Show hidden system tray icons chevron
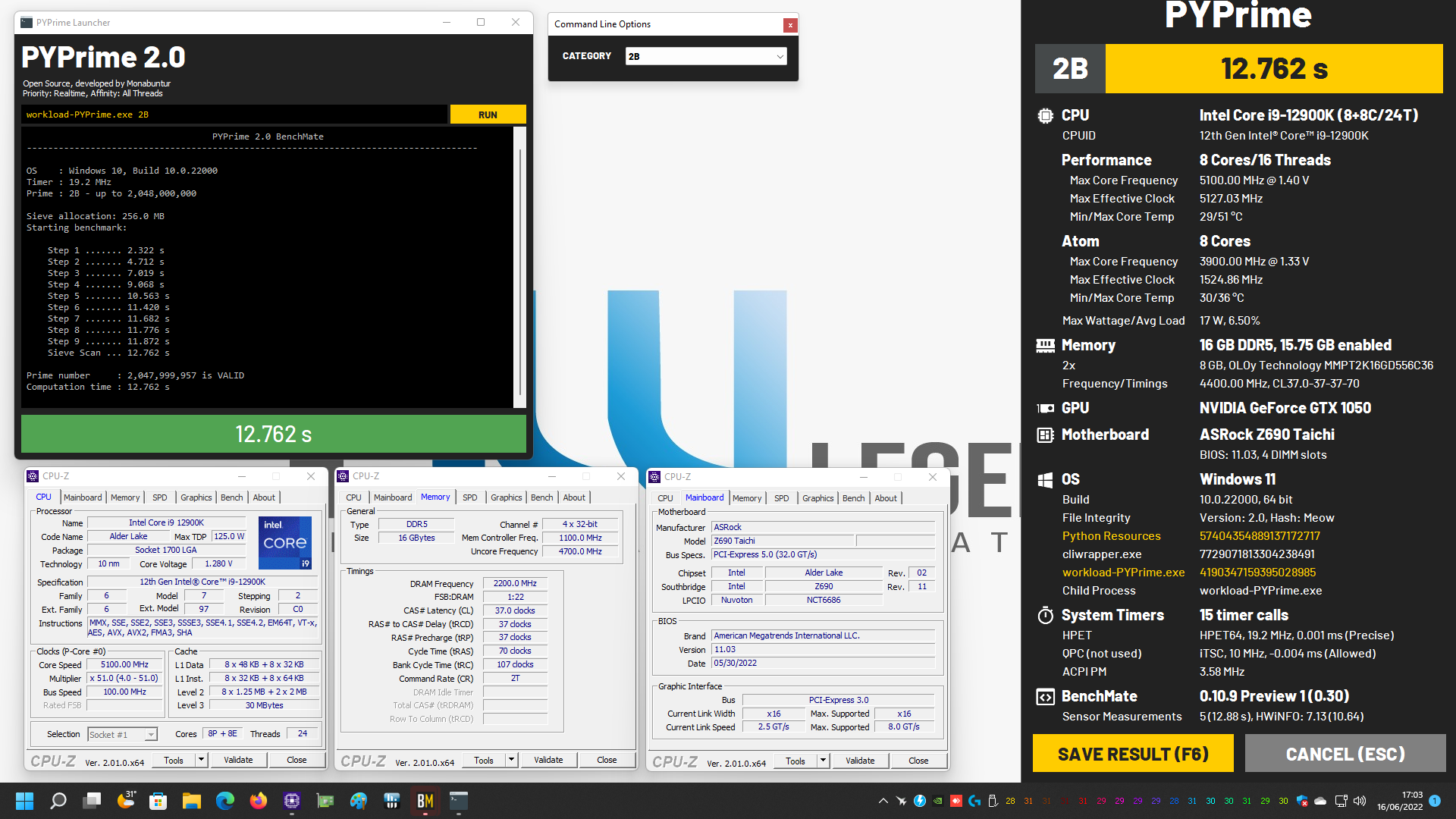Viewport: 1456px width, 819px height. point(883,801)
